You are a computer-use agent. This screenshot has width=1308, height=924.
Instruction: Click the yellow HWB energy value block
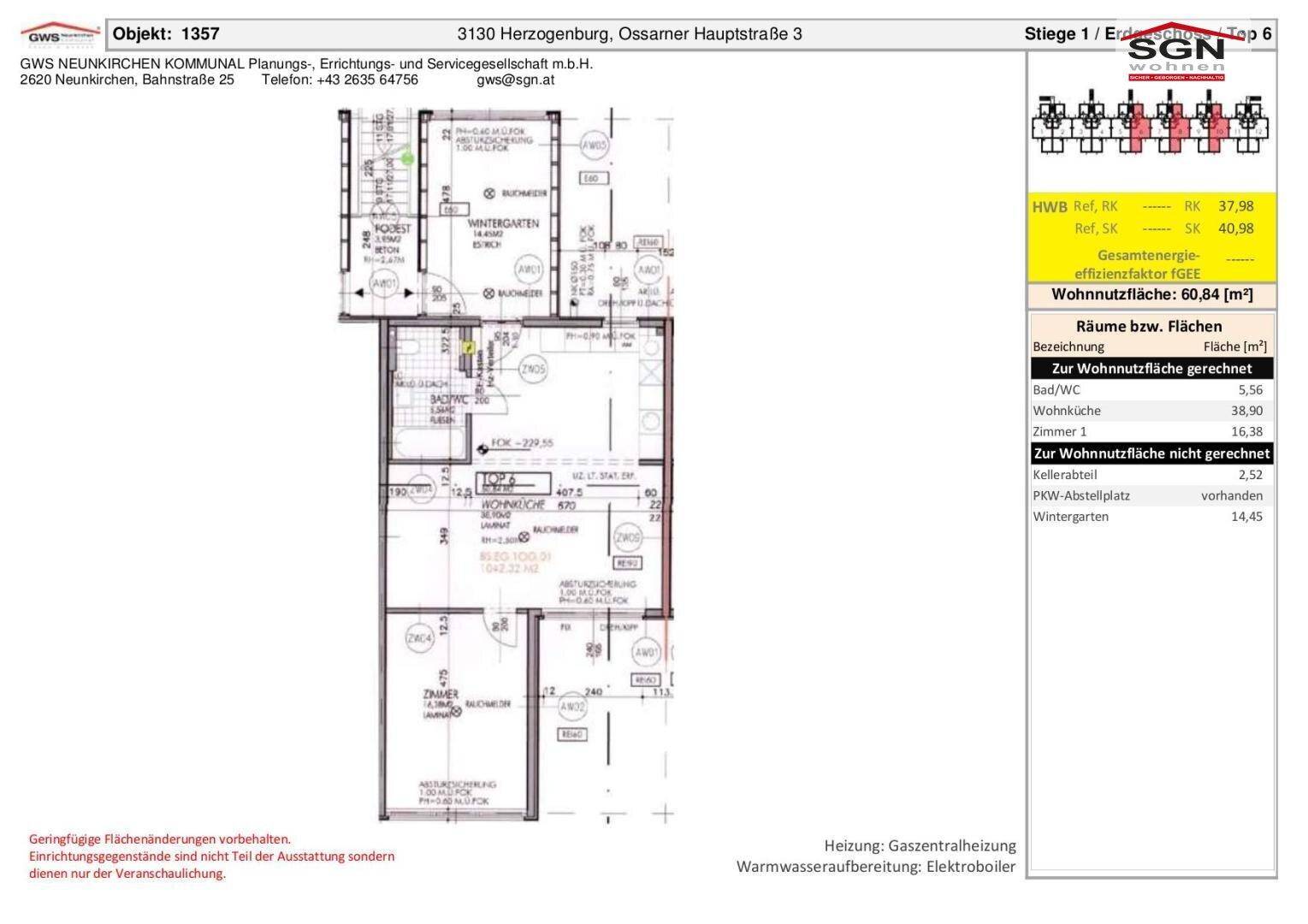[x=1151, y=238]
